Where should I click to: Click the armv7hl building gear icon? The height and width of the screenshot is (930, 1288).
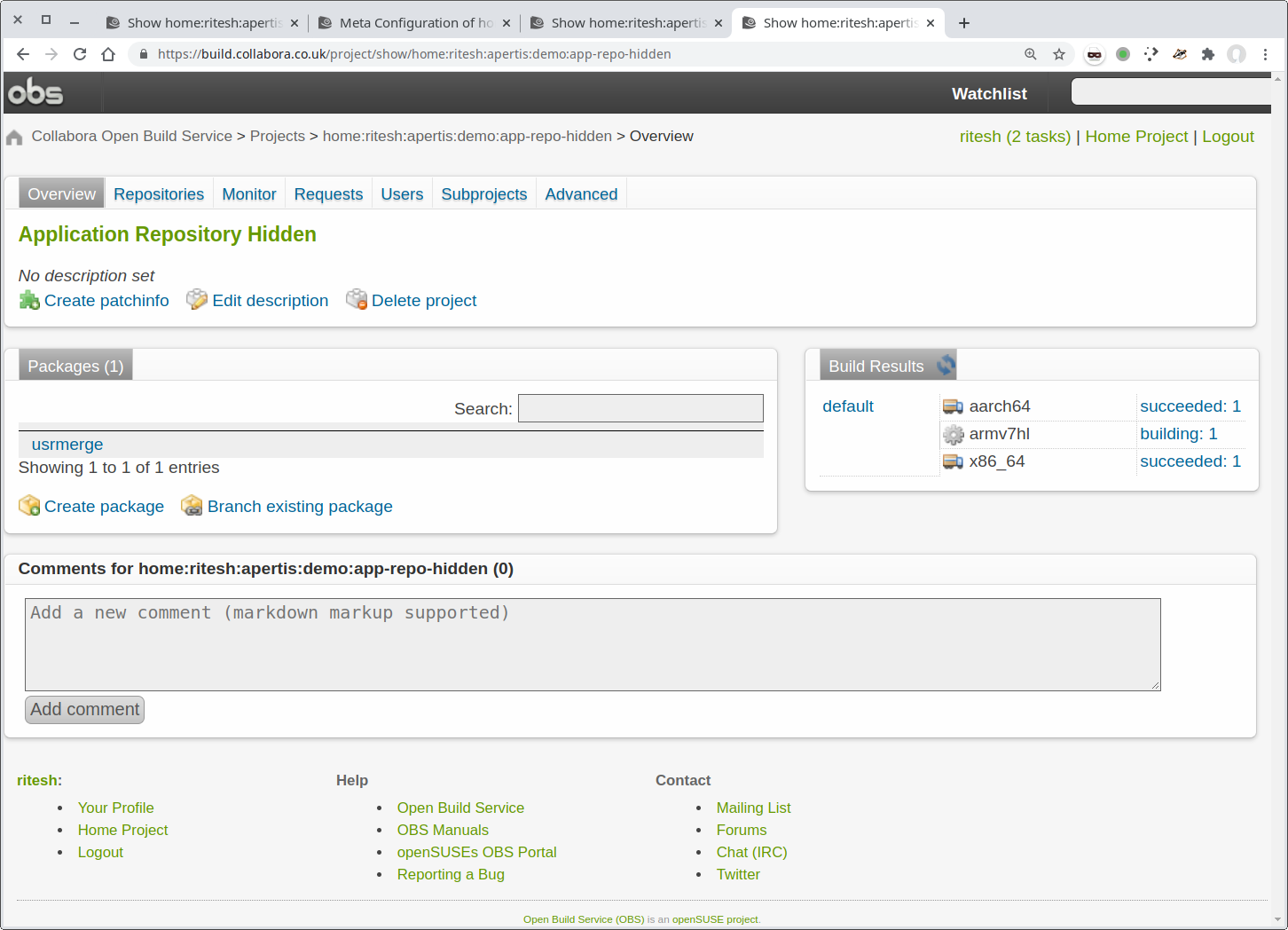pyautogui.click(x=953, y=434)
